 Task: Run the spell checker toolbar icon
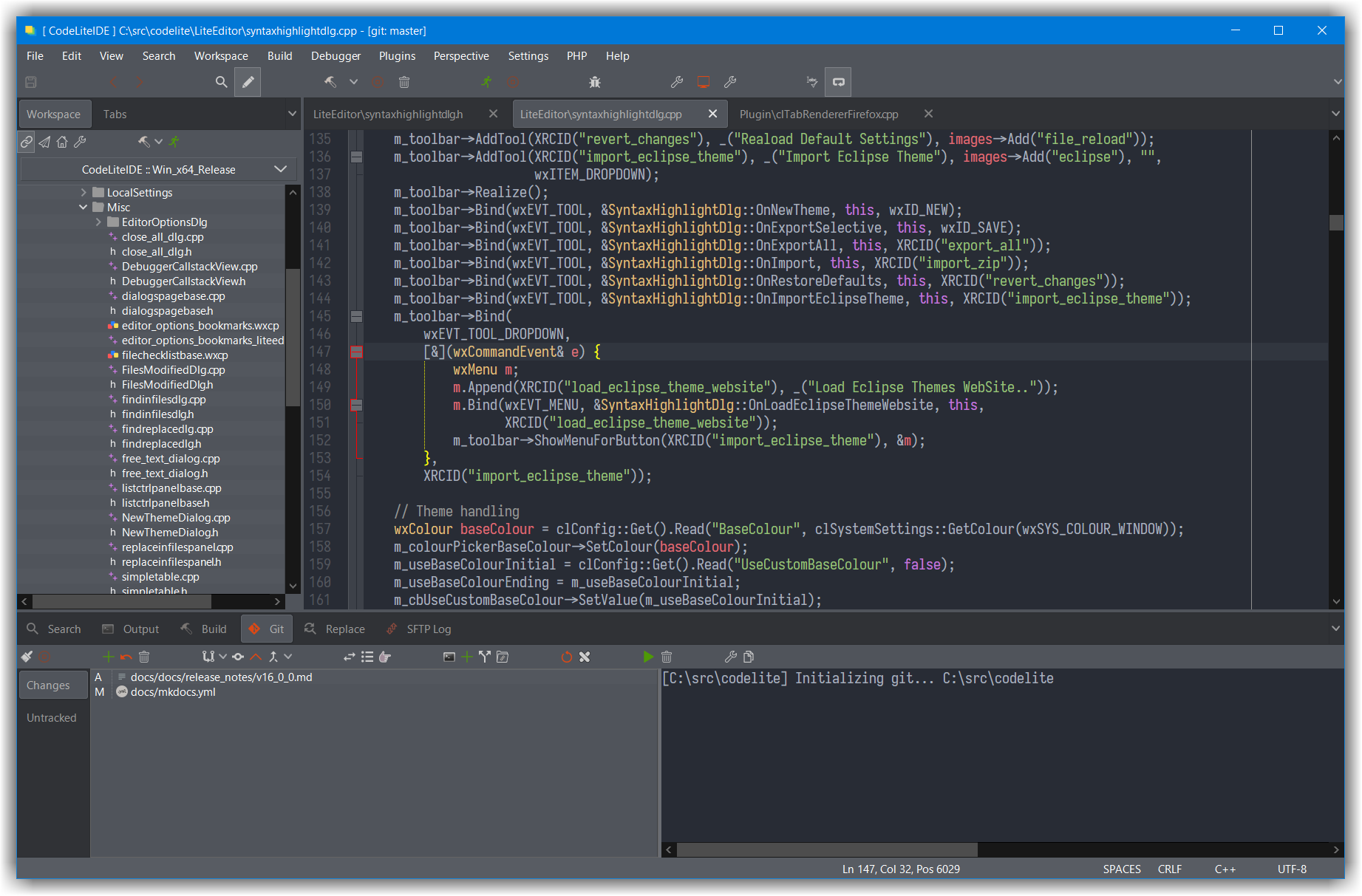(x=811, y=82)
